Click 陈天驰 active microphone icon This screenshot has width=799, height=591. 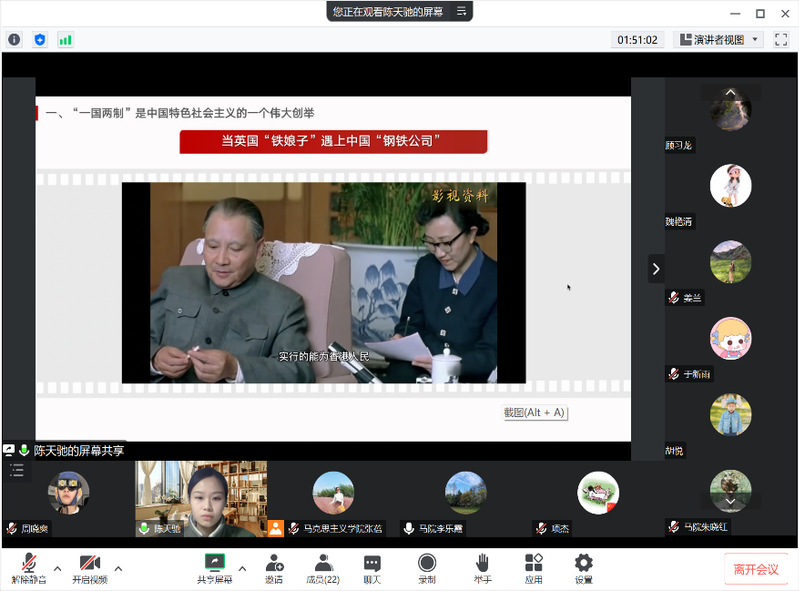pyautogui.click(x=144, y=528)
